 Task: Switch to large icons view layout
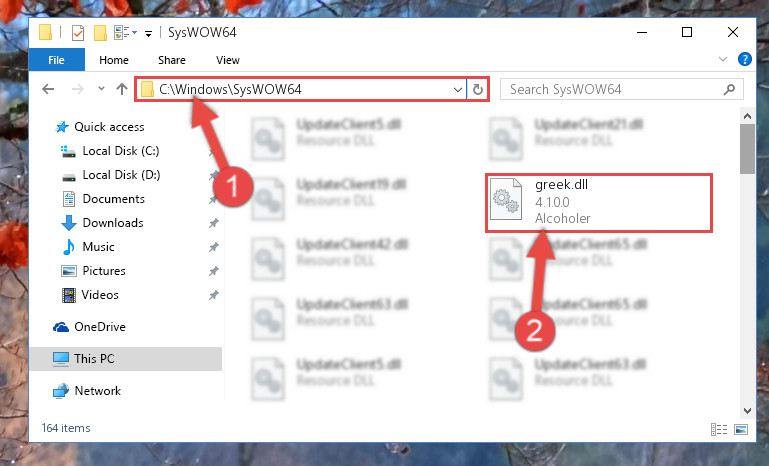click(741, 430)
